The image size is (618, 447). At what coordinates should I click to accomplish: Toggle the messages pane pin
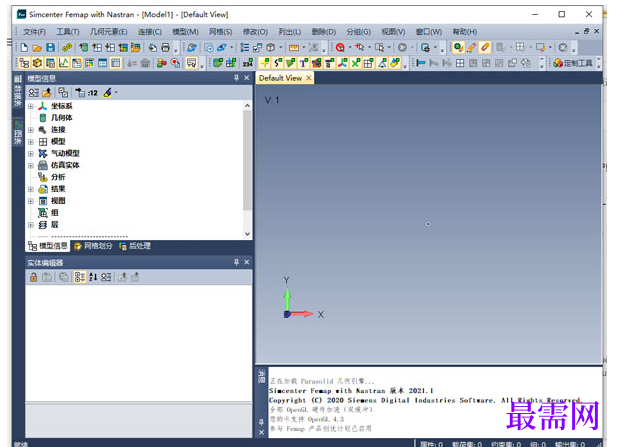(x=261, y=422)
